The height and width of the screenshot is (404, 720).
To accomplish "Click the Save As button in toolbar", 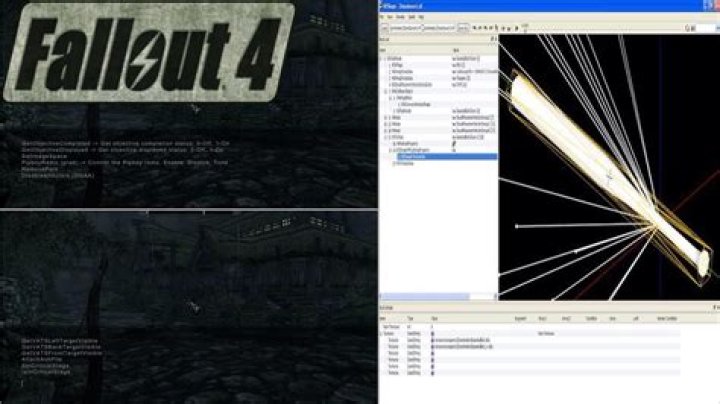I will click(x=463, y=28).
